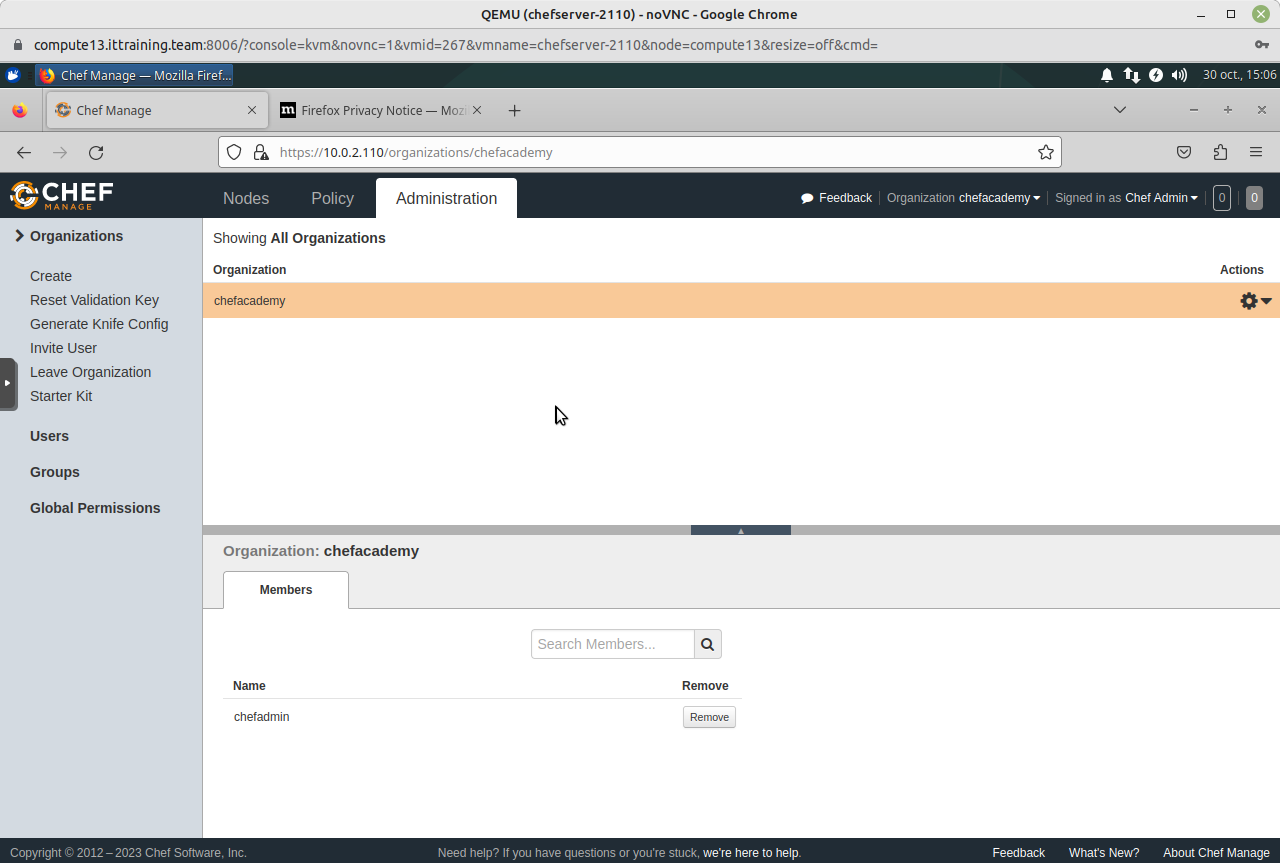Expand the Users sidebar section
The image size is (1280, 863).
[49, 436]
